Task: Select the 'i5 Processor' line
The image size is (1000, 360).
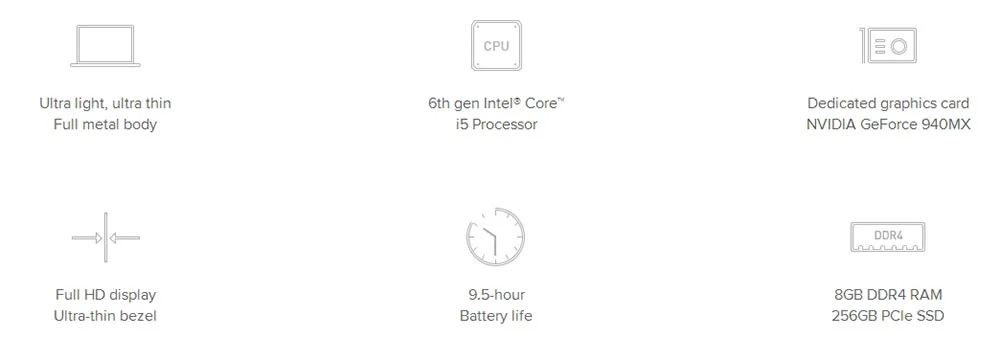Action: click(x=496, y=124)
